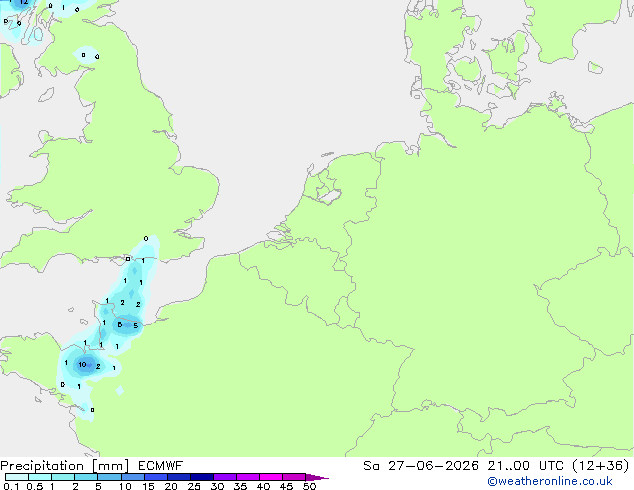Click the '10' precipitation value over Brittany
634x490 pixels.
point(82,365)
